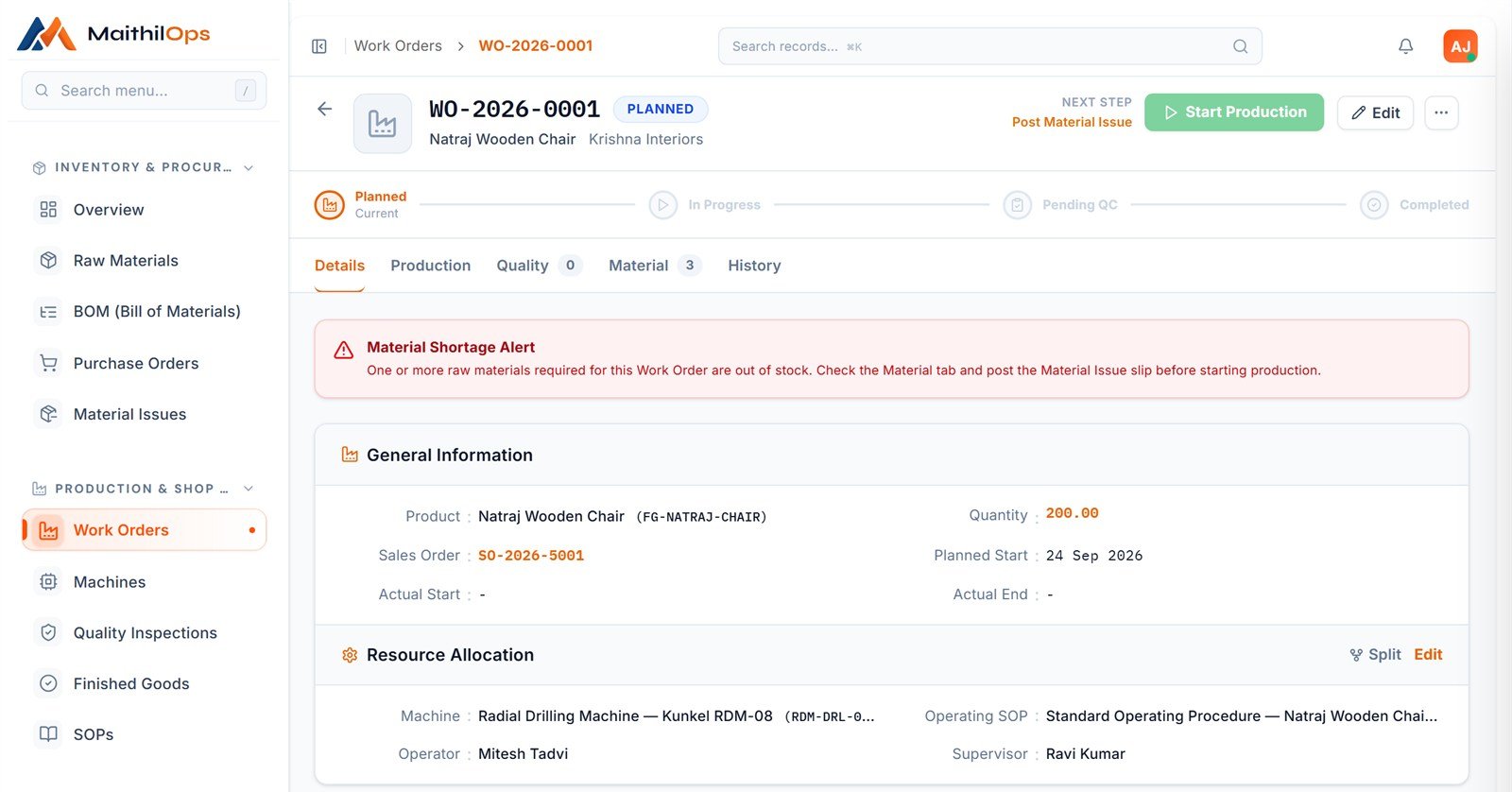Click the General Information factory icon

[350, 455]
